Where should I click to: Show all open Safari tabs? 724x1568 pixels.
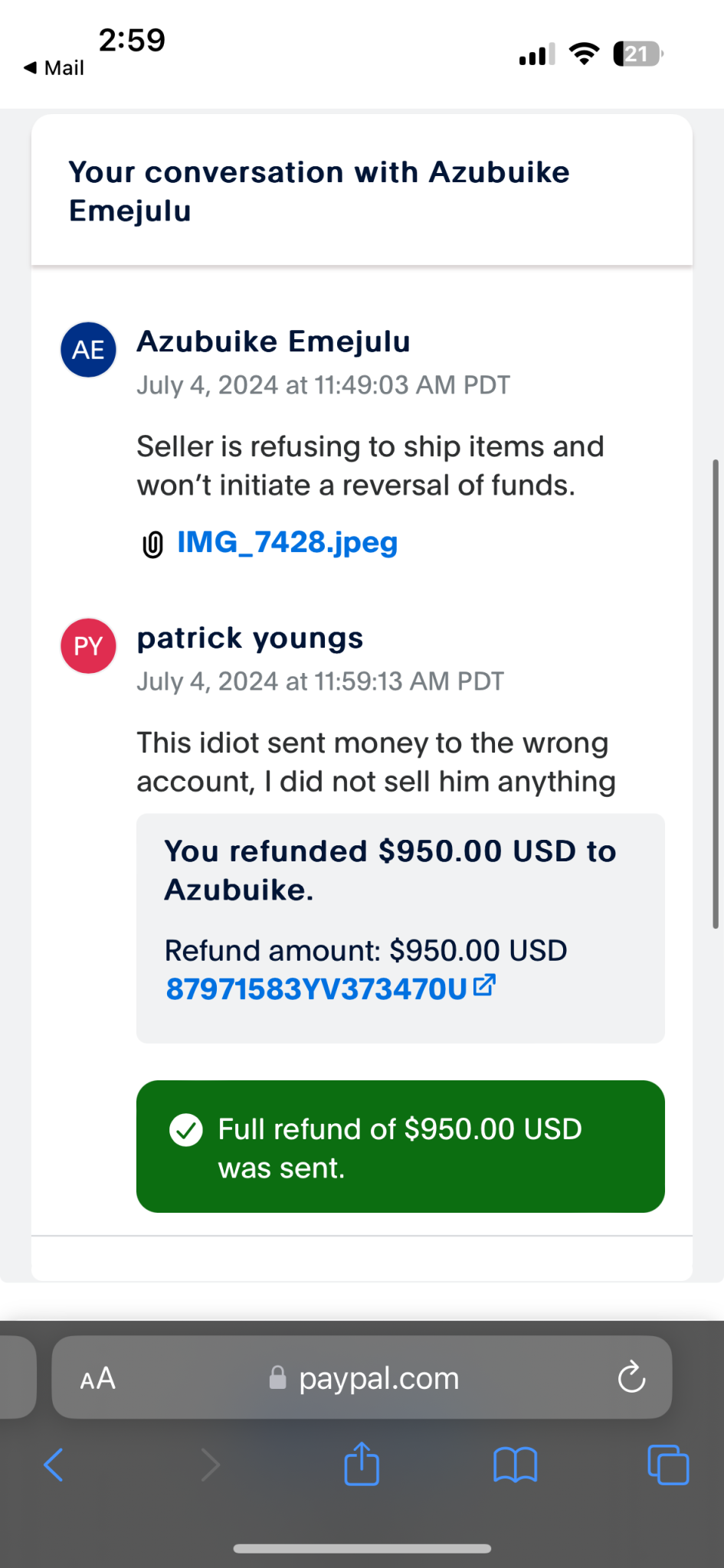coord(668,1465)
